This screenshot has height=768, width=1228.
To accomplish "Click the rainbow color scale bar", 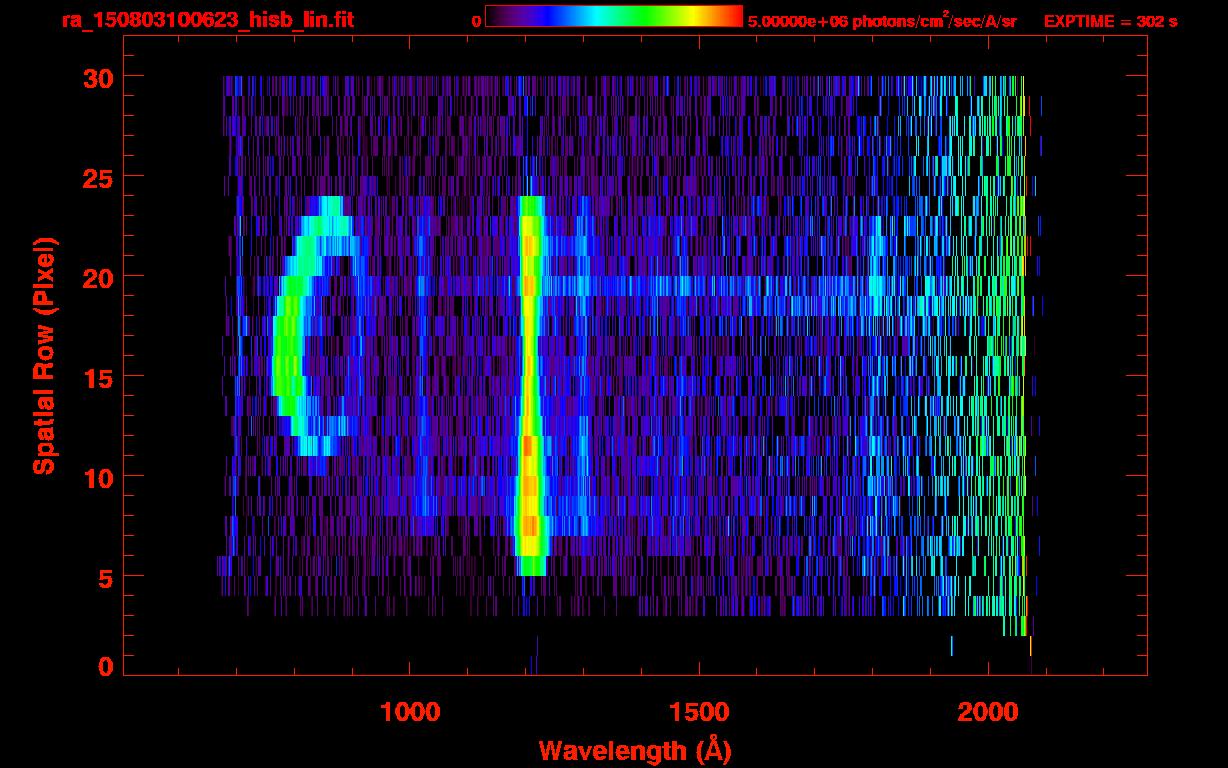I will coord(614,16).
